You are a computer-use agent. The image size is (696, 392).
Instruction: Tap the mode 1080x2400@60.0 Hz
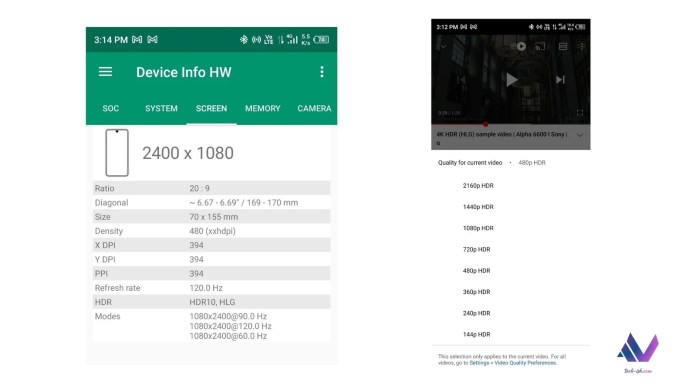point(228,336)
